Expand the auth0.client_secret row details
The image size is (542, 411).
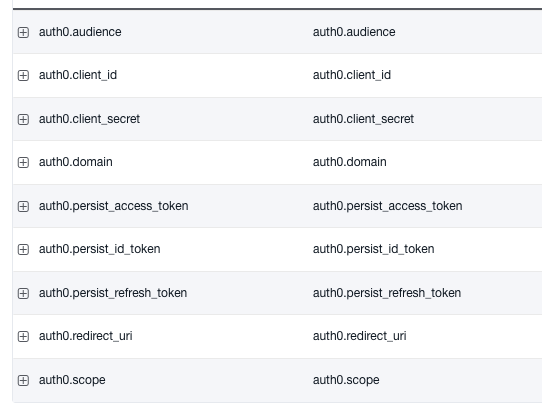pos(23,120)
